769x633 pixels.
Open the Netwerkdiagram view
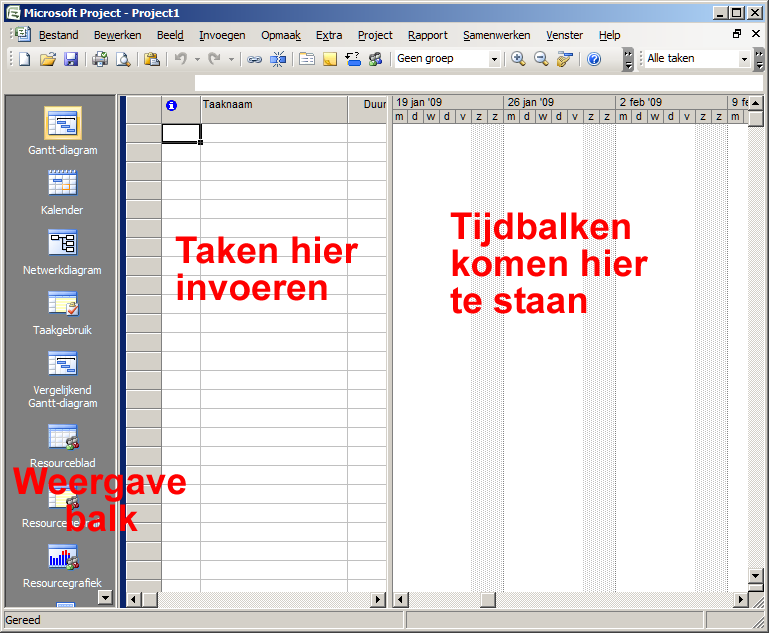pyautogui.click(x=62, y=253)
